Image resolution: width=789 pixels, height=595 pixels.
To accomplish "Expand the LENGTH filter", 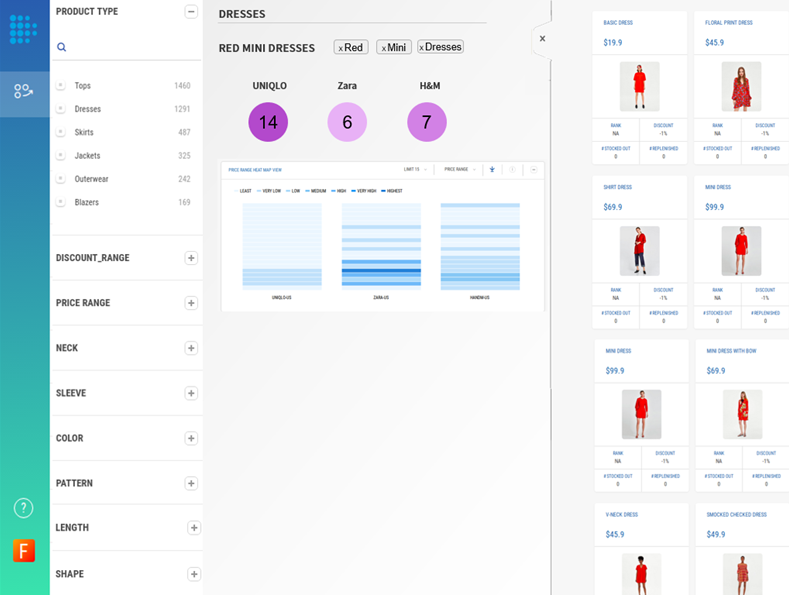I will [194, 528].
